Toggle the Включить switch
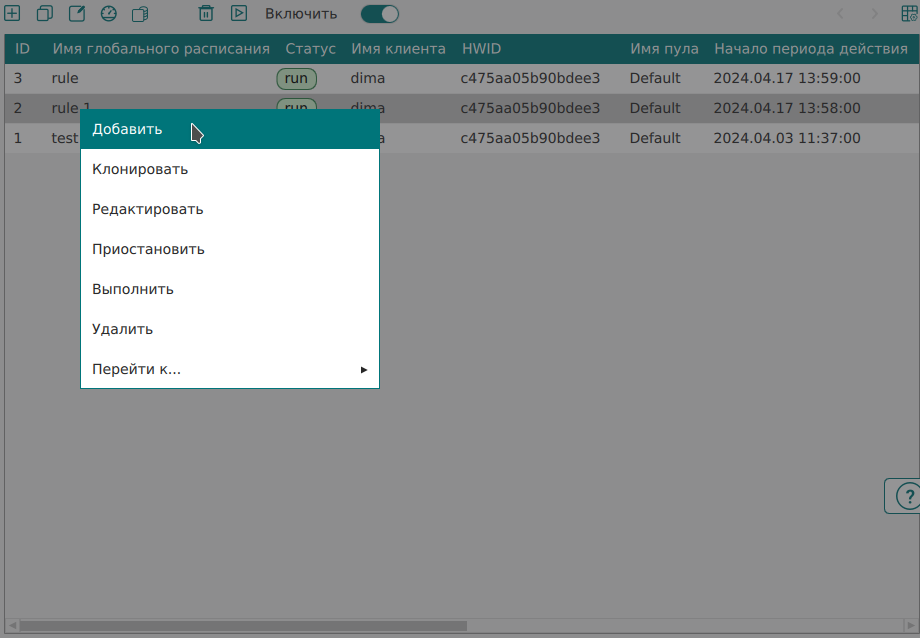This screenshot has height=638, width=920. point(380,14)
